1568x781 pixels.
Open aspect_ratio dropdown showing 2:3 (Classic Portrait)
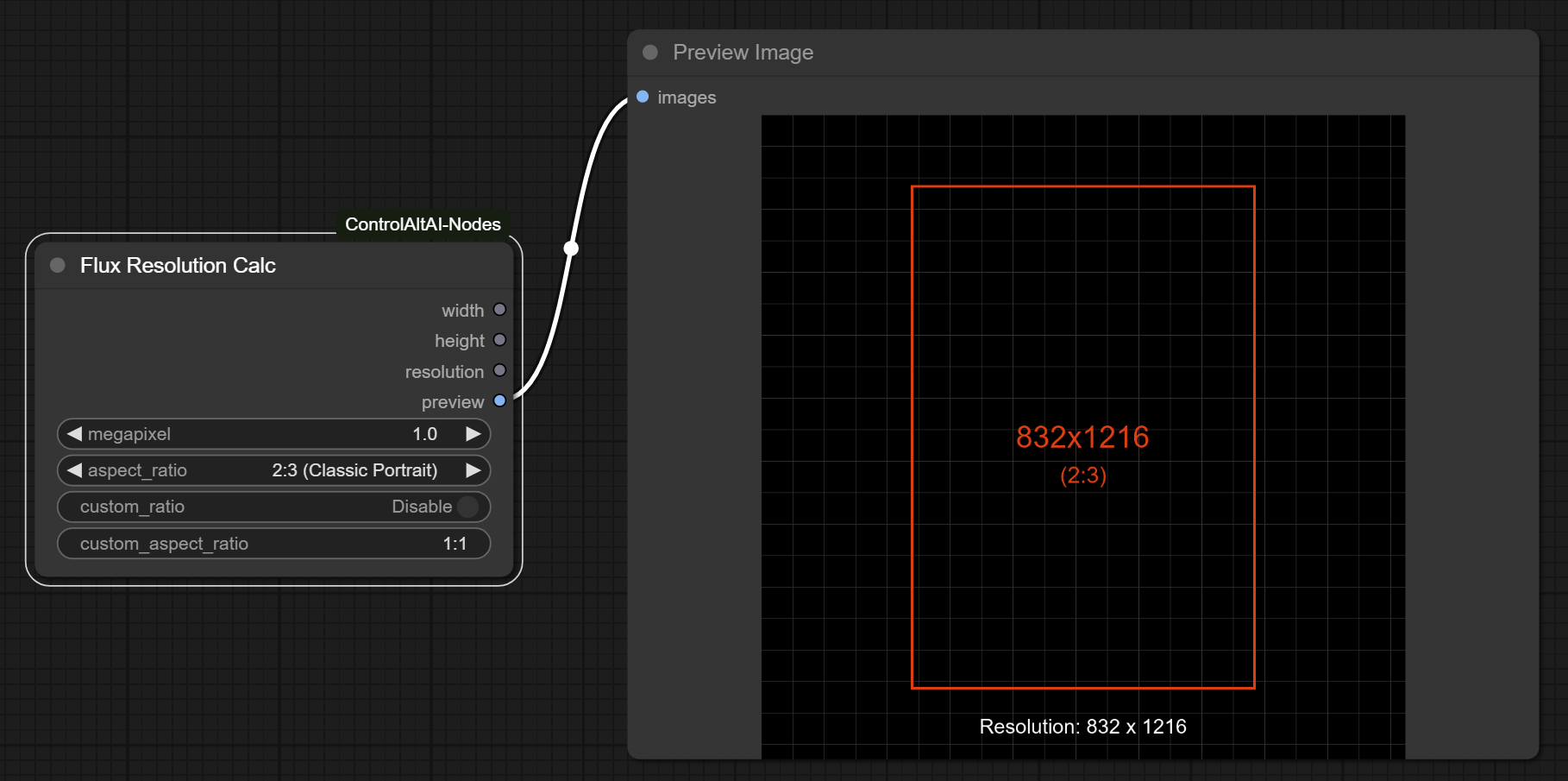tap(273, 470)
